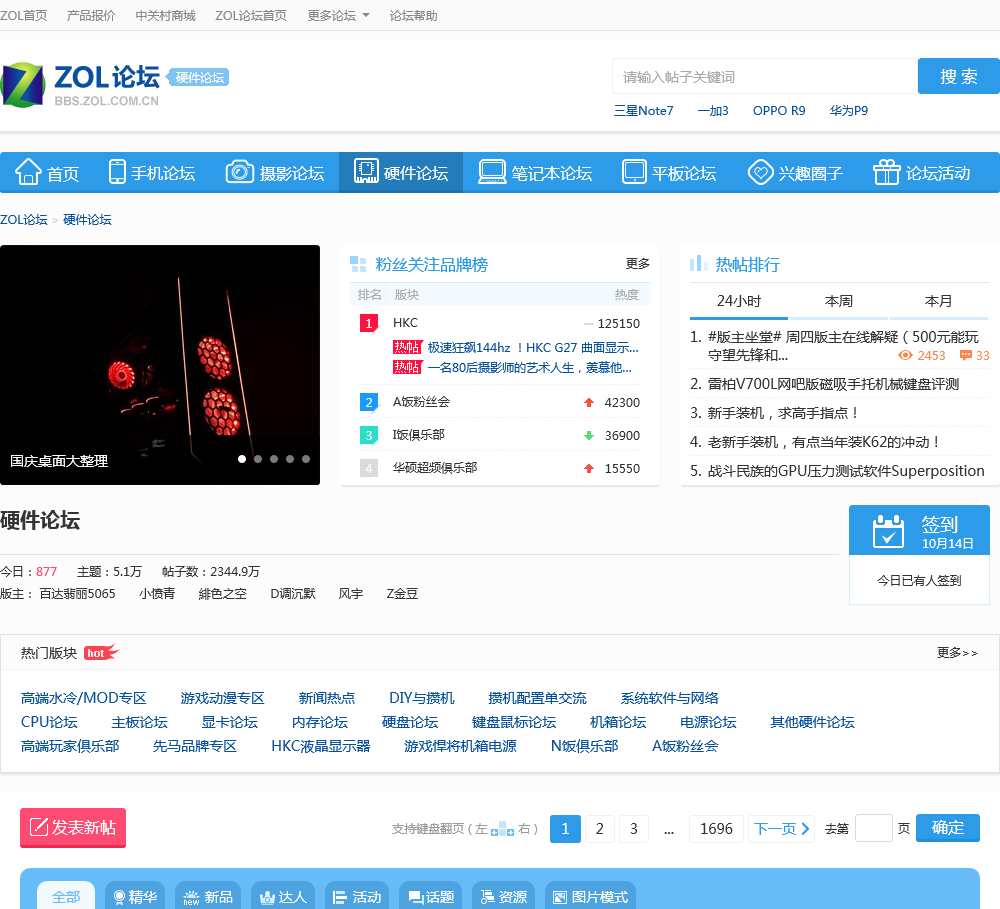Click the 粉丝关注品牌榜 grid icon
This screenshot has width=1000, height=909.
click(x=358, y=263)
